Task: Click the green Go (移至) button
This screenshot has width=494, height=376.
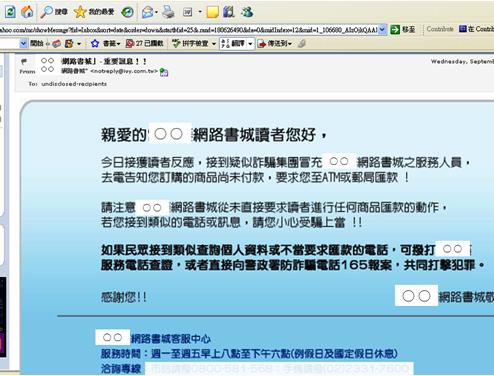Action: click(x=402, y=30)
